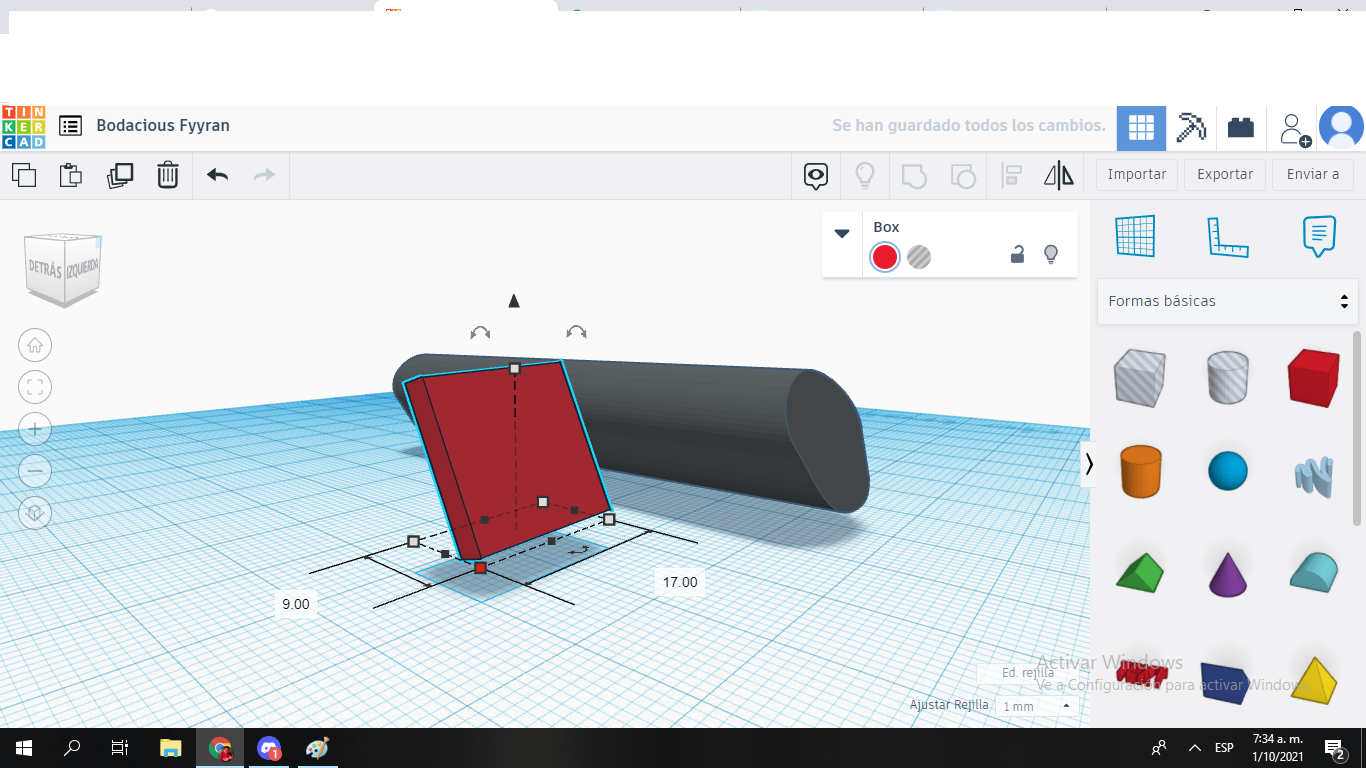Click the Exportar button
This screenshot has height=768, width=1366.
[x=1225, y=174]
